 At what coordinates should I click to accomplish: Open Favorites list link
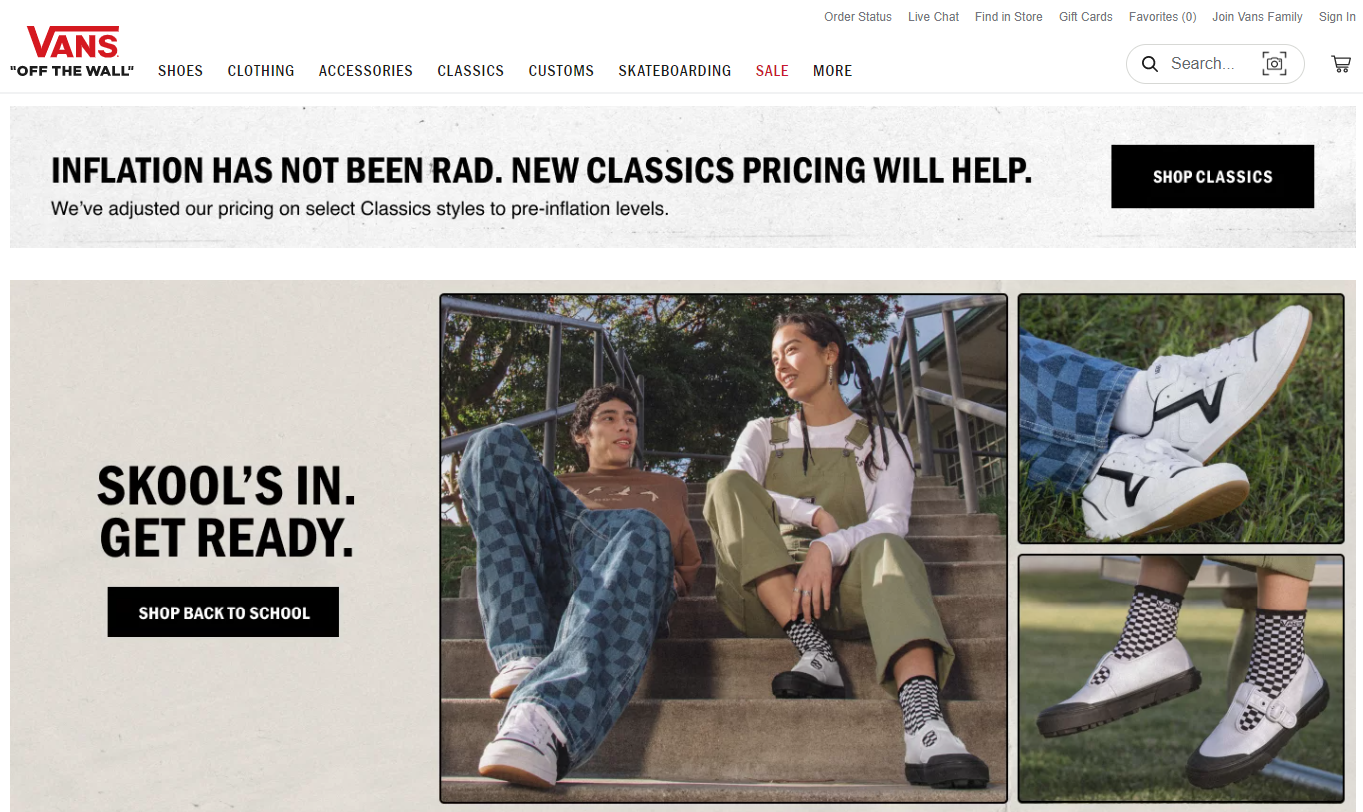click(1162, 17)
